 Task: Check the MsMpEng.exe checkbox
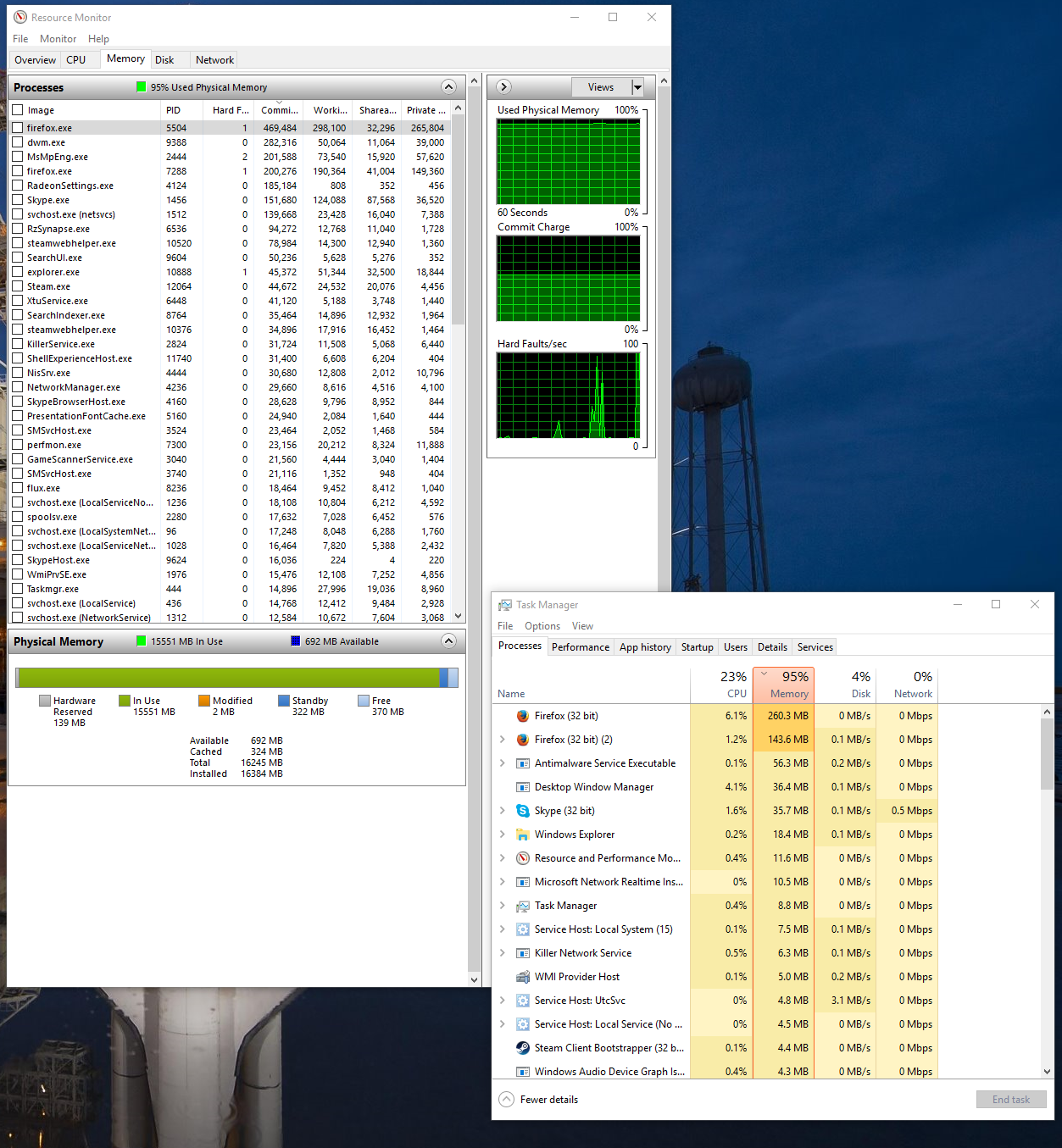18,156
